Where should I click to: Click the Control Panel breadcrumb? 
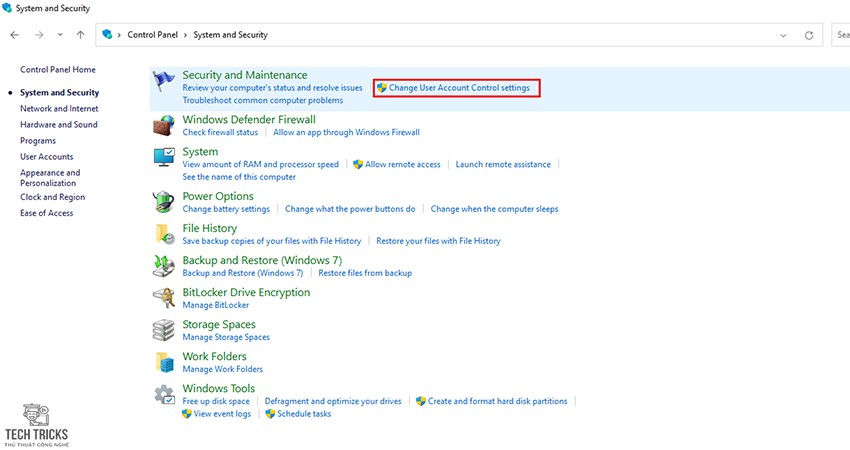click(x=152, y=35)
